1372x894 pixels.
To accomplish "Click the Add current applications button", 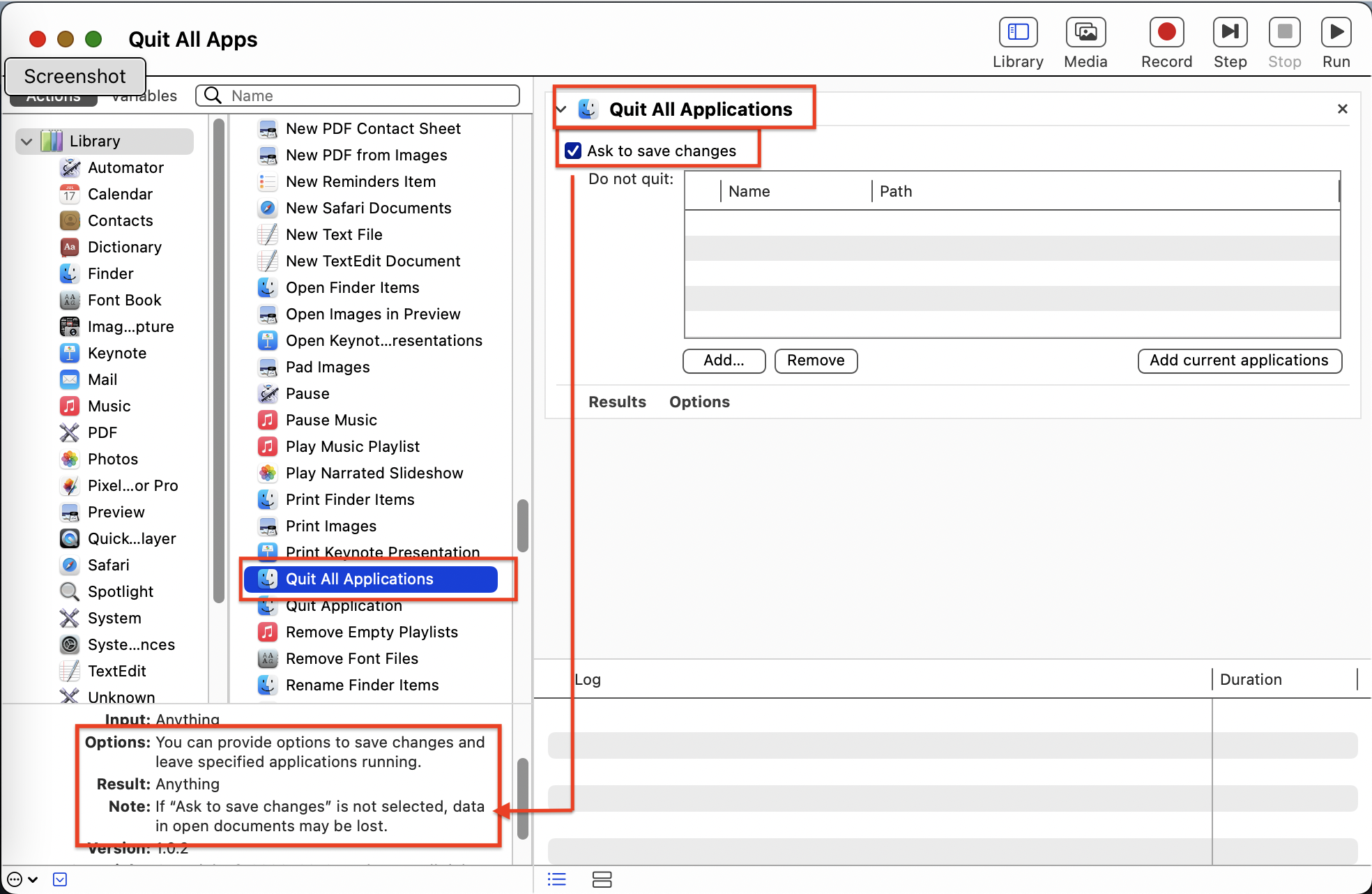I will coord(1239,361).
